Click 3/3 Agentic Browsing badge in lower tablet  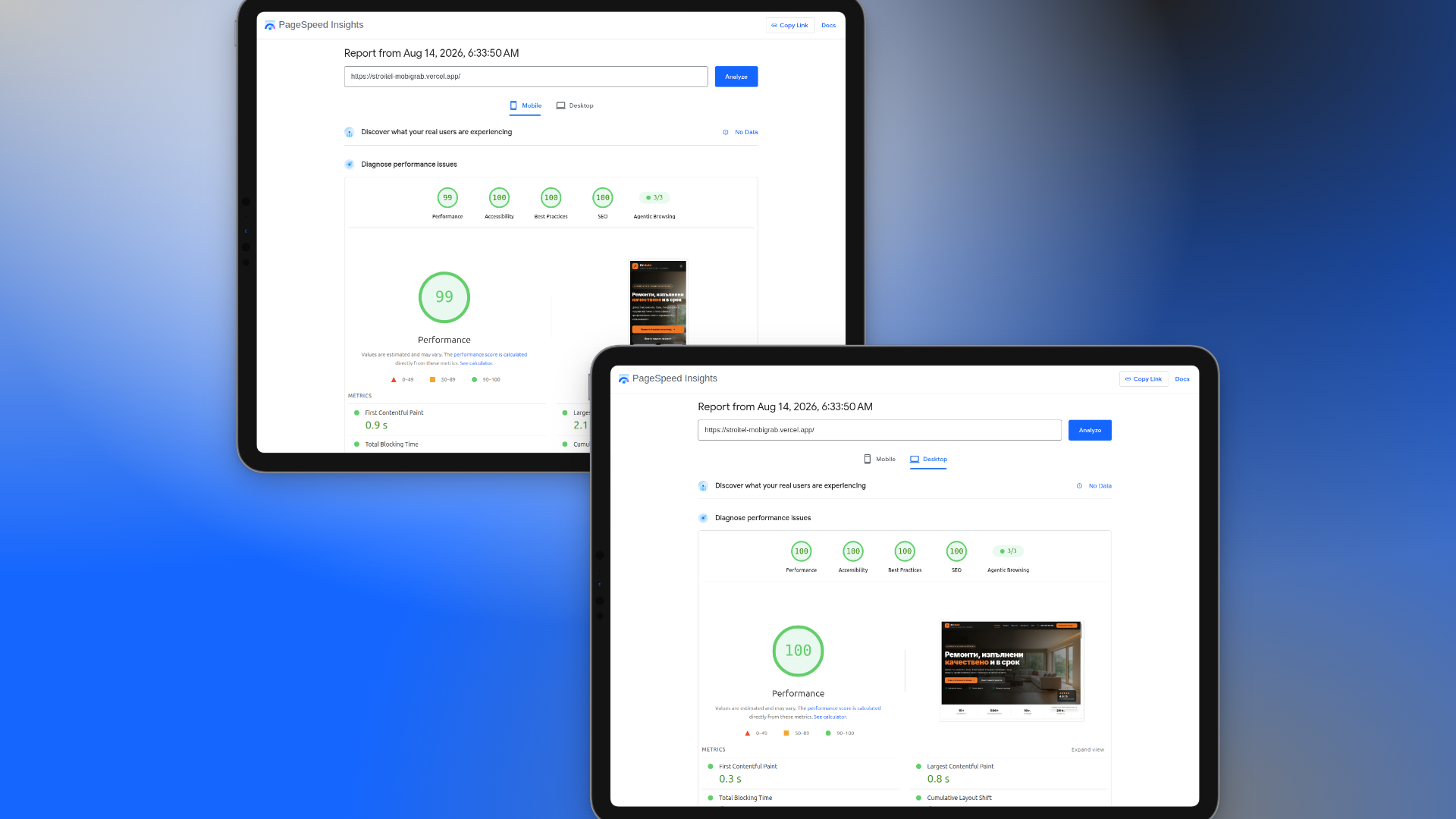pyautogui.click(x=1009, y=551)
